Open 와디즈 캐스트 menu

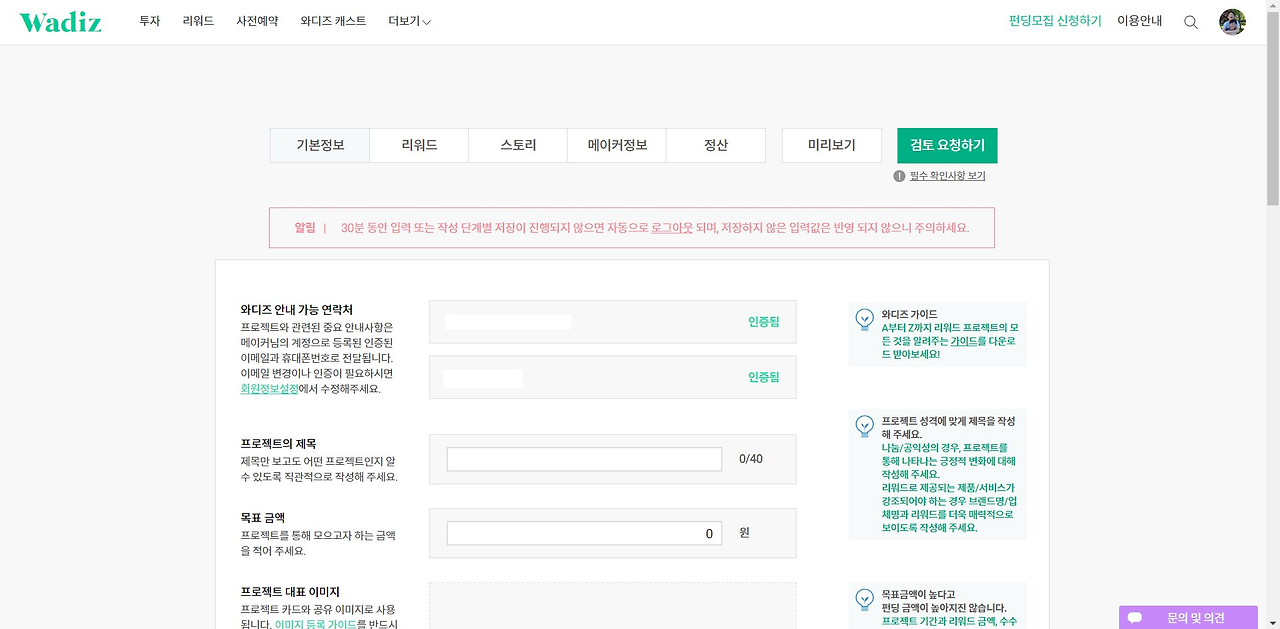[x=333, y=21]
